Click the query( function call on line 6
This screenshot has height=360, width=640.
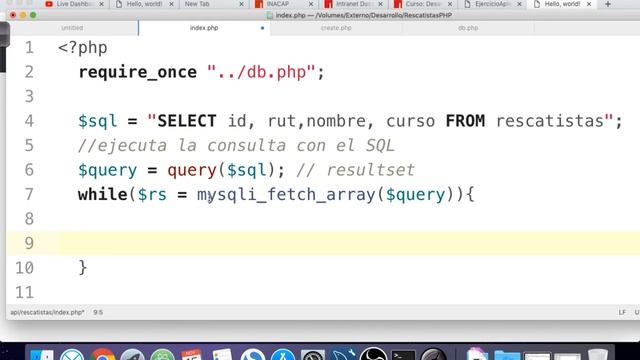(192, 170)
